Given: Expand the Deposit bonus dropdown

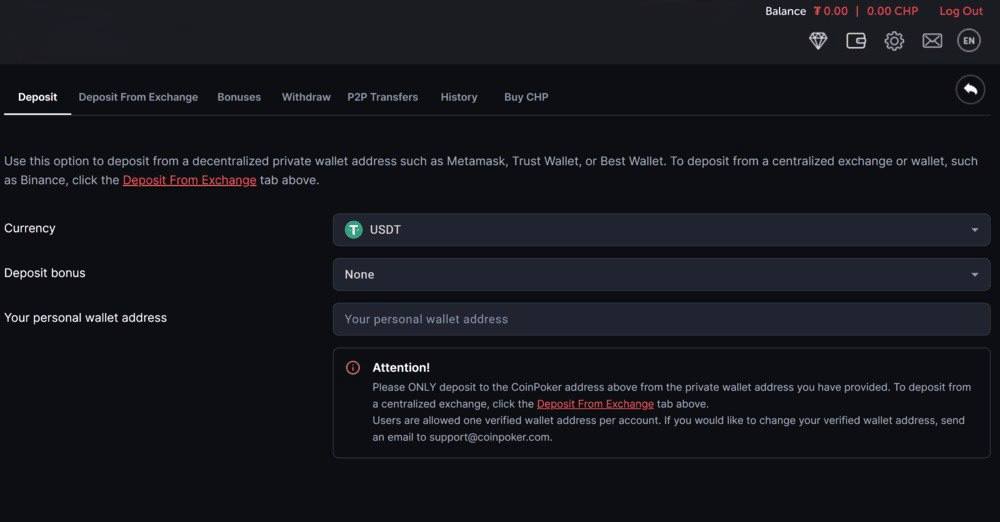Looking at the screenshot, I should tap(661, 274).
